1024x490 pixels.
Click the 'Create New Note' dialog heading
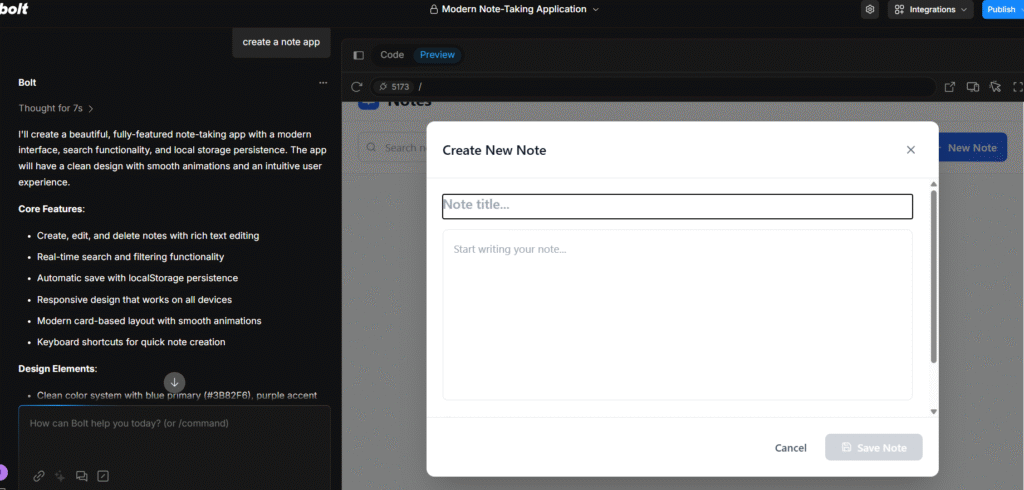(x=494, y=150)
